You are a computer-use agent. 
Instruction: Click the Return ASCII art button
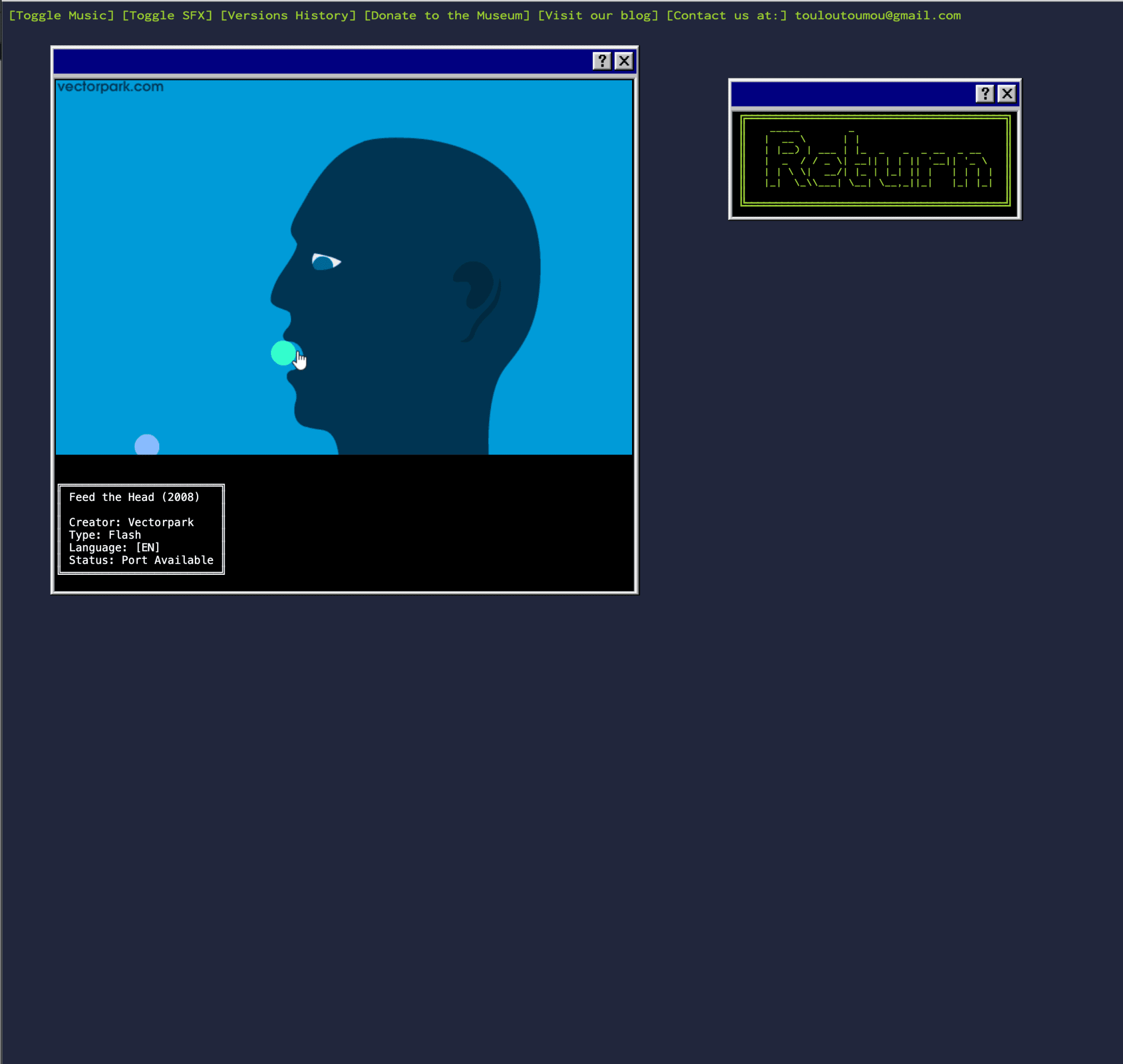click(x=874, y=161)
